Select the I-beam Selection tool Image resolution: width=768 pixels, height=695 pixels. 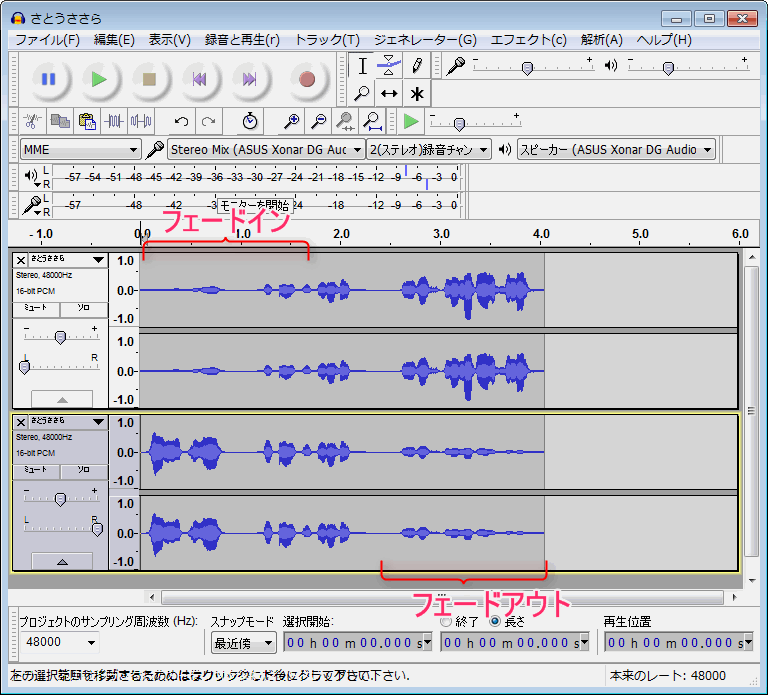pyautogui.click(x=362, y=66)
